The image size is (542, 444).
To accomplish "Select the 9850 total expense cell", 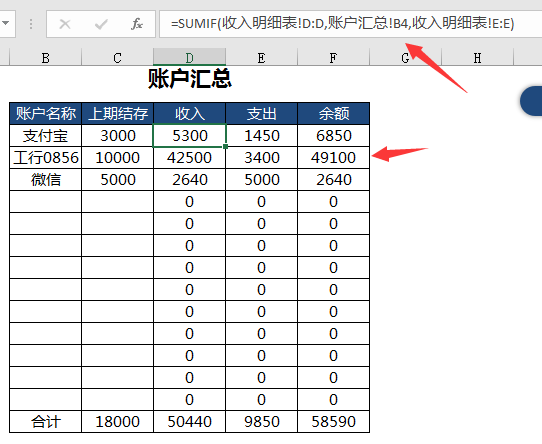I will [261, 422].
